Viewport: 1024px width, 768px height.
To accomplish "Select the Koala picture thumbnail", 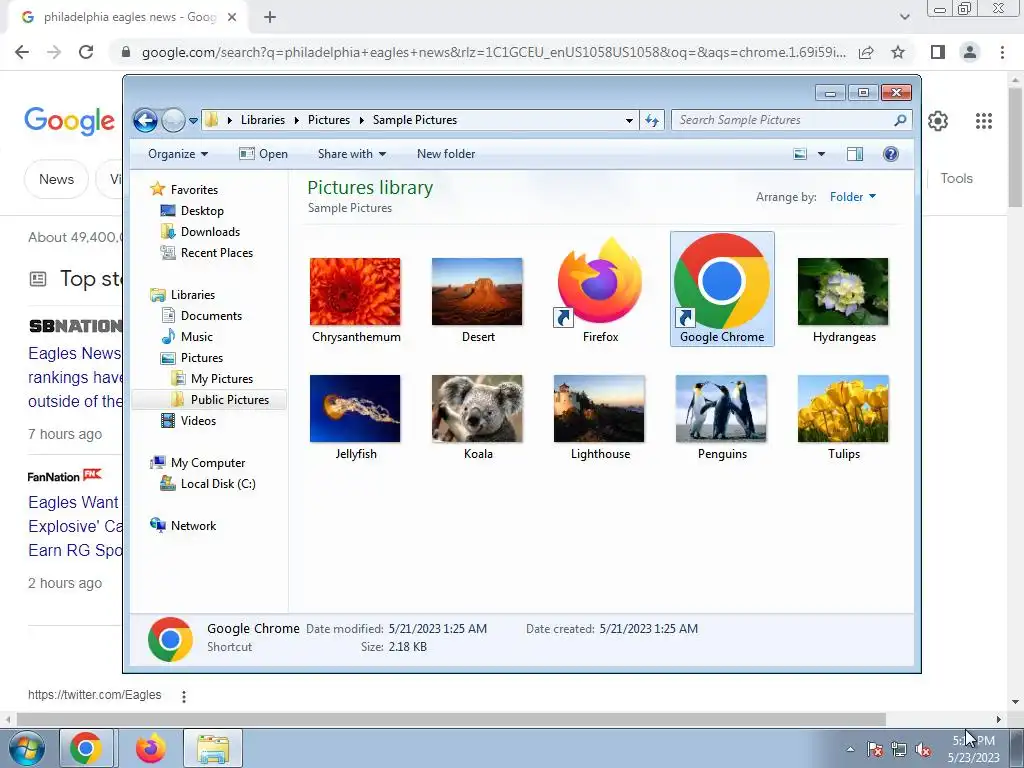I will point(477,409).
